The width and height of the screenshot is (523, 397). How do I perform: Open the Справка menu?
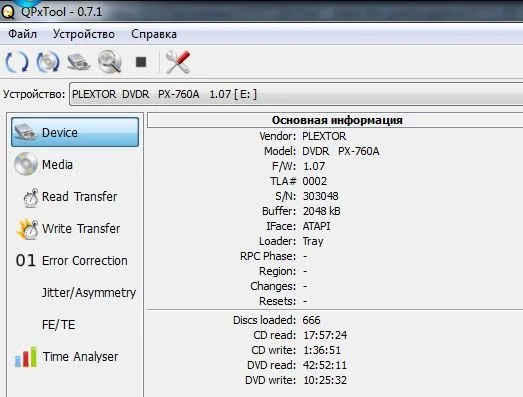[x=154, y=34]
